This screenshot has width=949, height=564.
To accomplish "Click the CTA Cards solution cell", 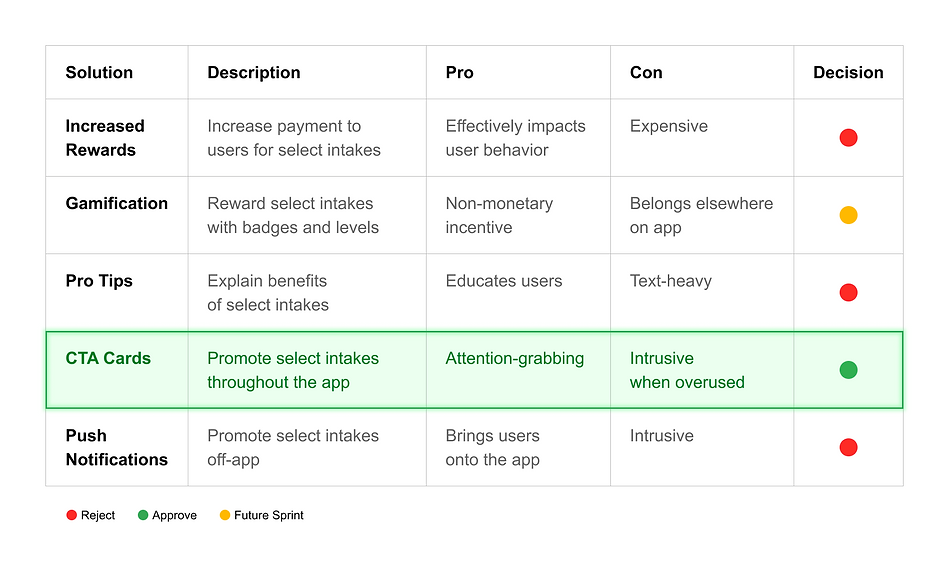I will (x=117, y=370).
